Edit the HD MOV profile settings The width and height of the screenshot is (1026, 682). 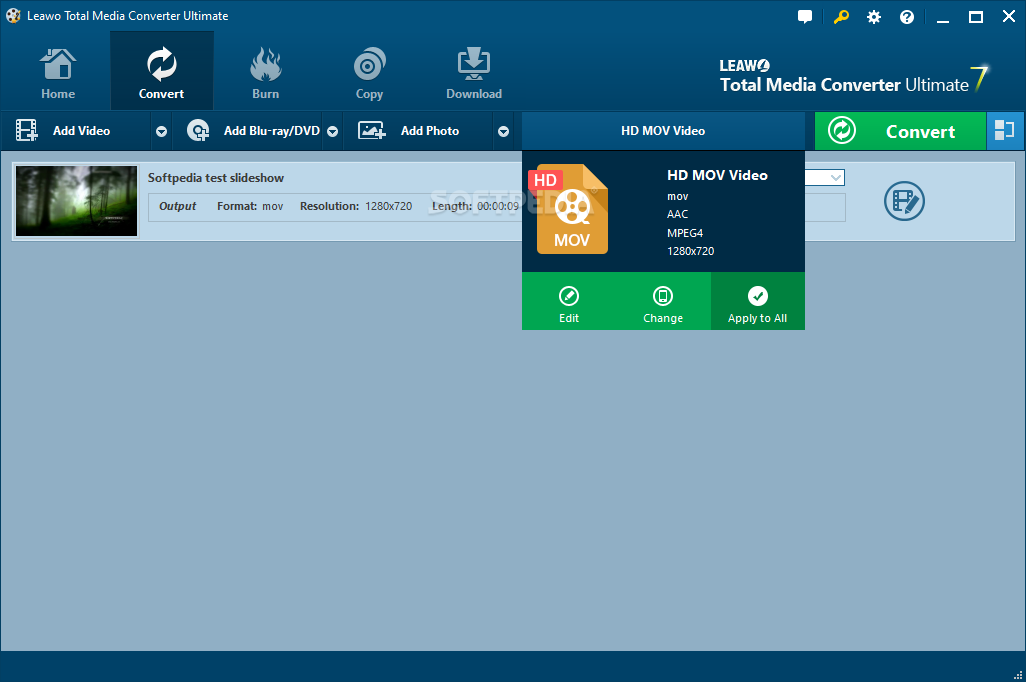coord(569,302)
